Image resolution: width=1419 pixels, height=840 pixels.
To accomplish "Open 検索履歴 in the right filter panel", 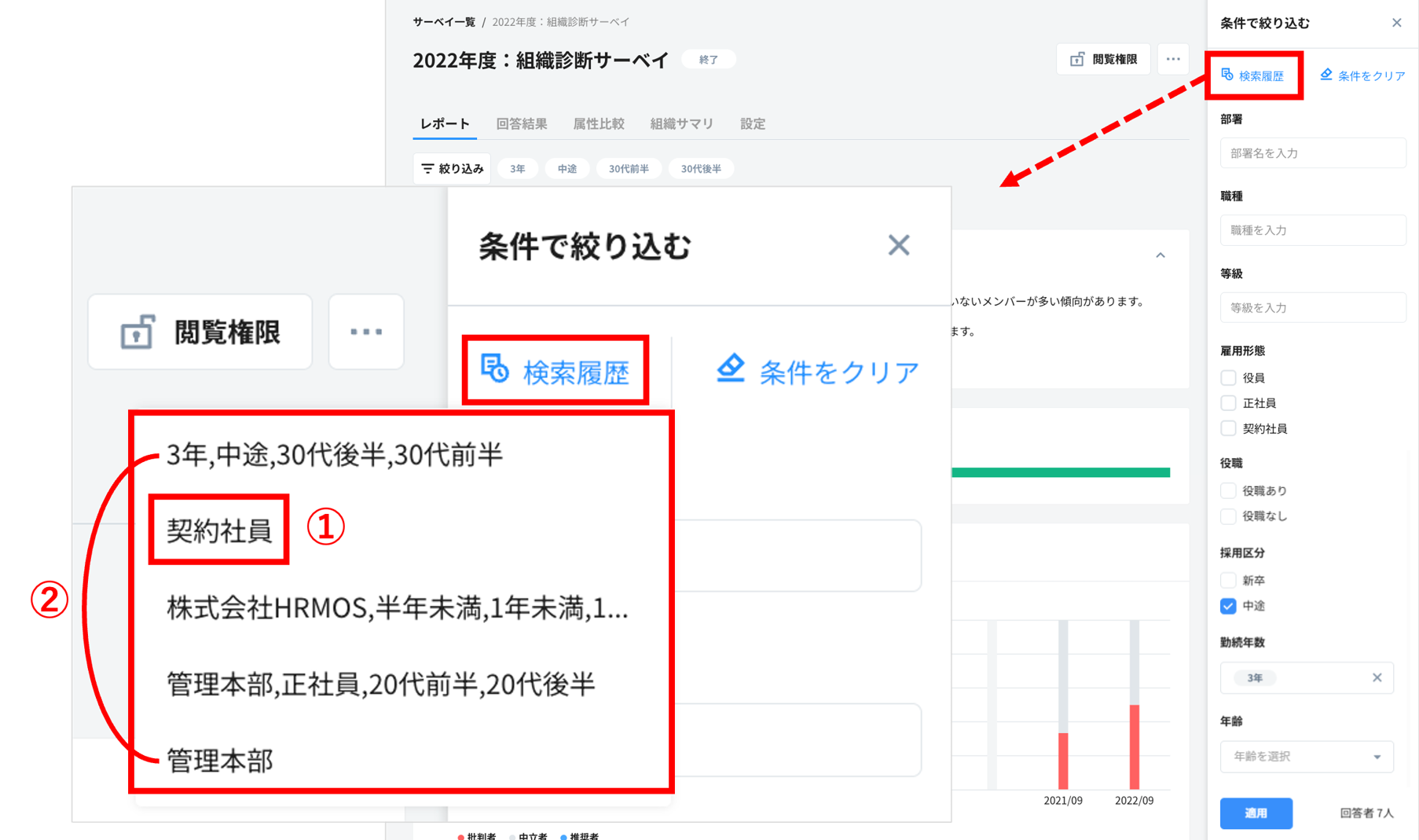I will click(1253, 76).
